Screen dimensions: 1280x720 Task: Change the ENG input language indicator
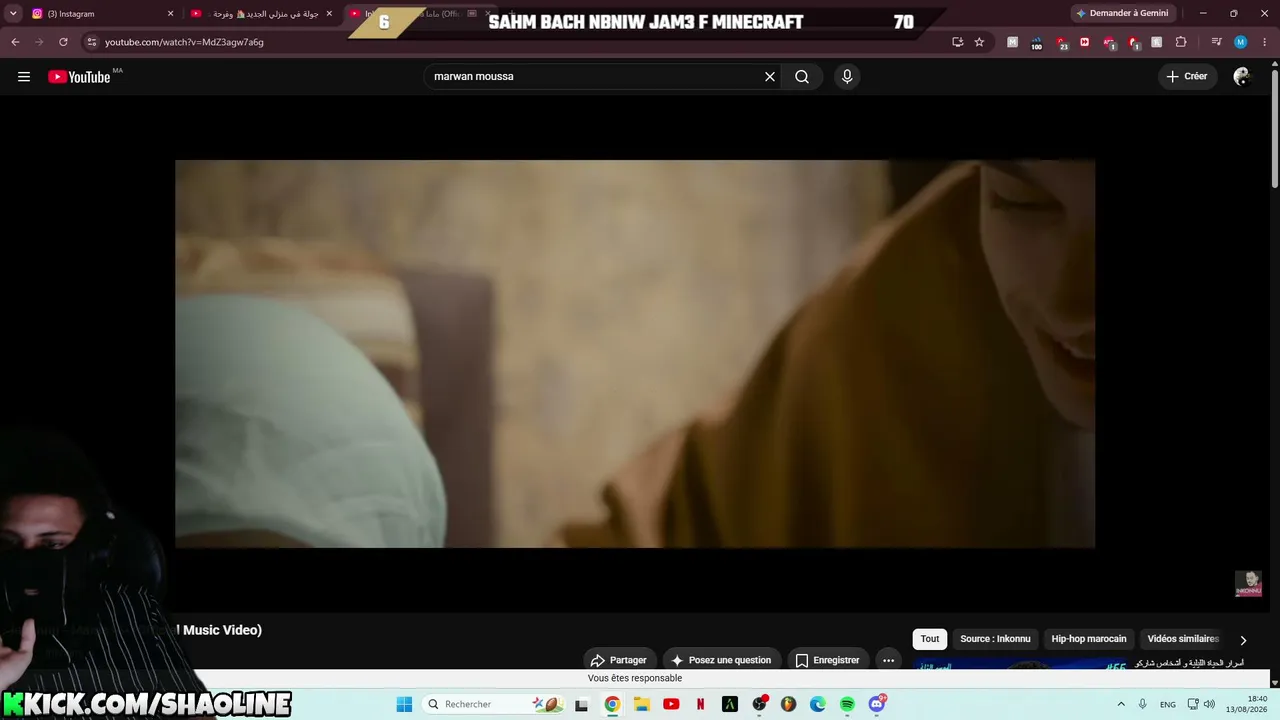click(1168, 704)
